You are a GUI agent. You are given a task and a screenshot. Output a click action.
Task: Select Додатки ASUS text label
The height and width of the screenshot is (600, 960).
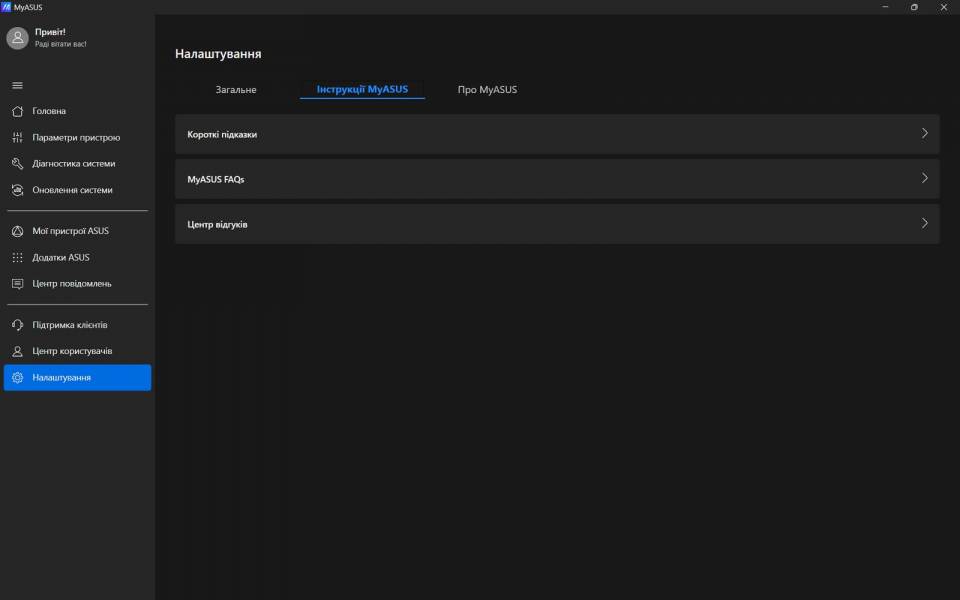point(61,257)
